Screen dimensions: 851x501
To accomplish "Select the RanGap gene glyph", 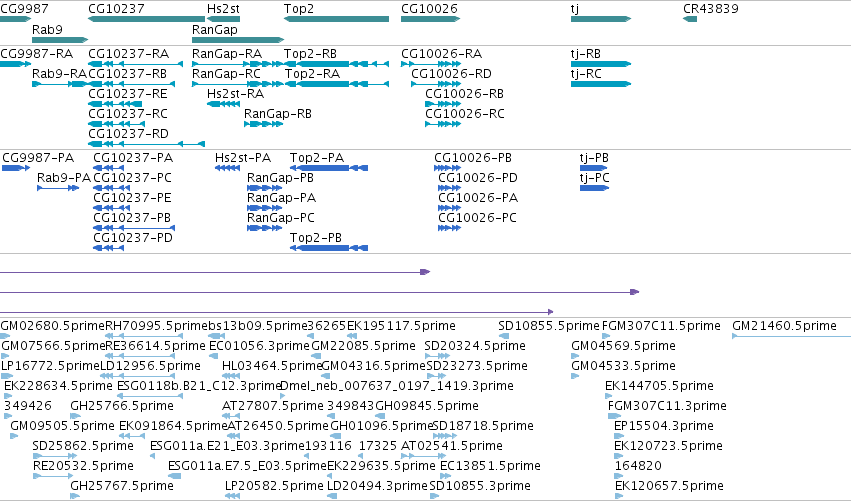I will coord(238,40).
